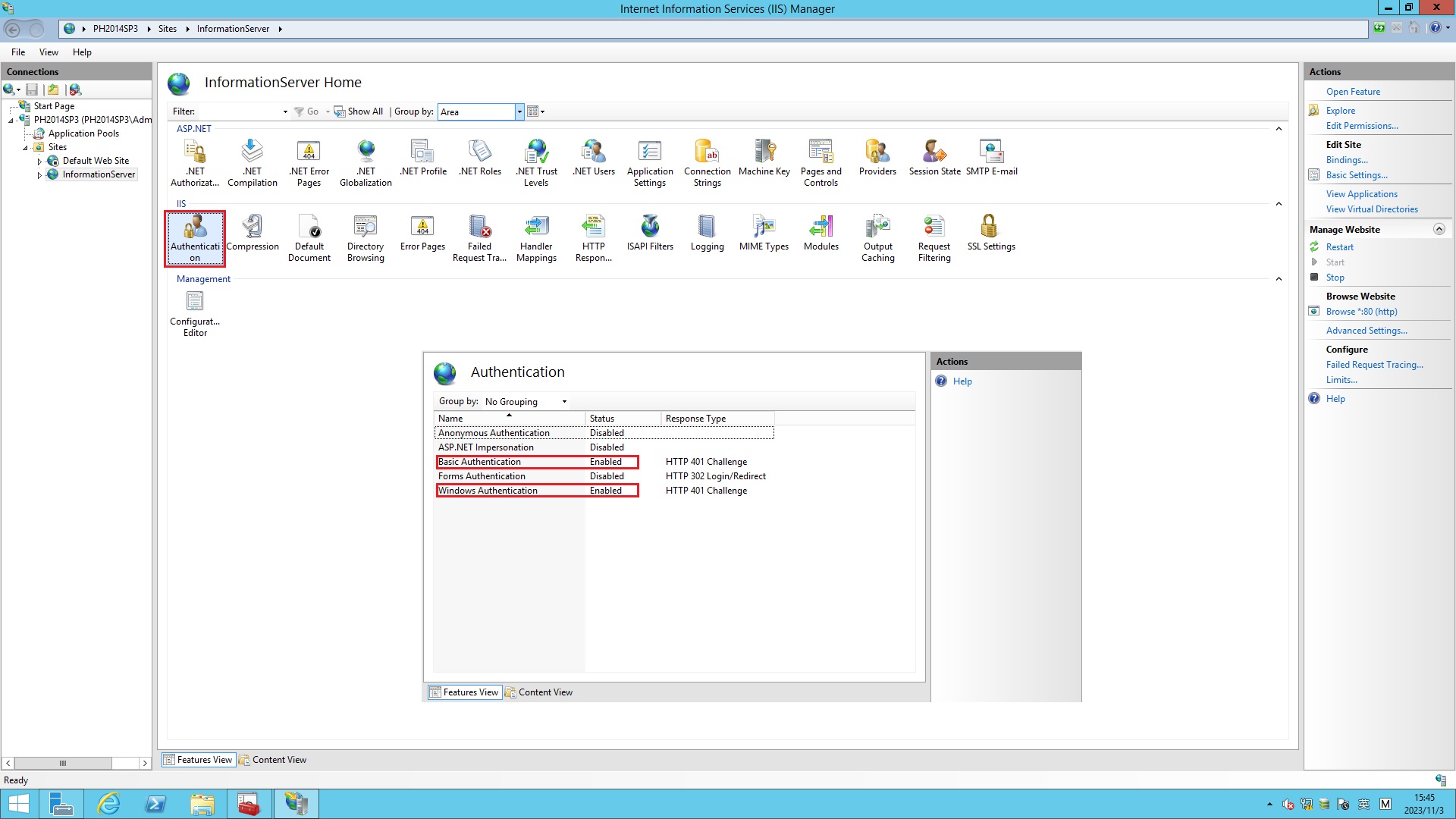Click the Restart website link
The image size is (1456, 819).
(1339, 247)
